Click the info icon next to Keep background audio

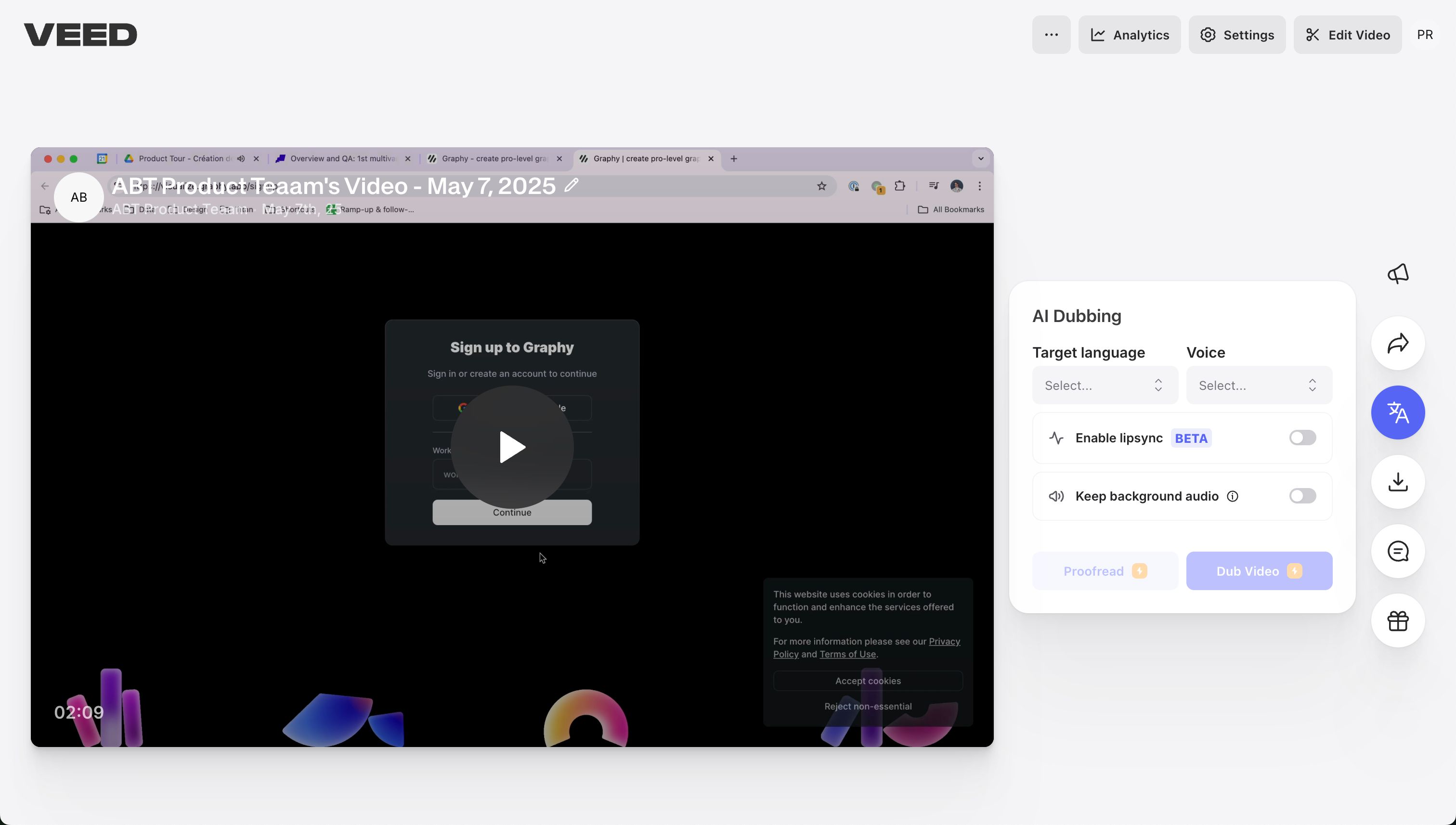click(x=1232, y=496)
